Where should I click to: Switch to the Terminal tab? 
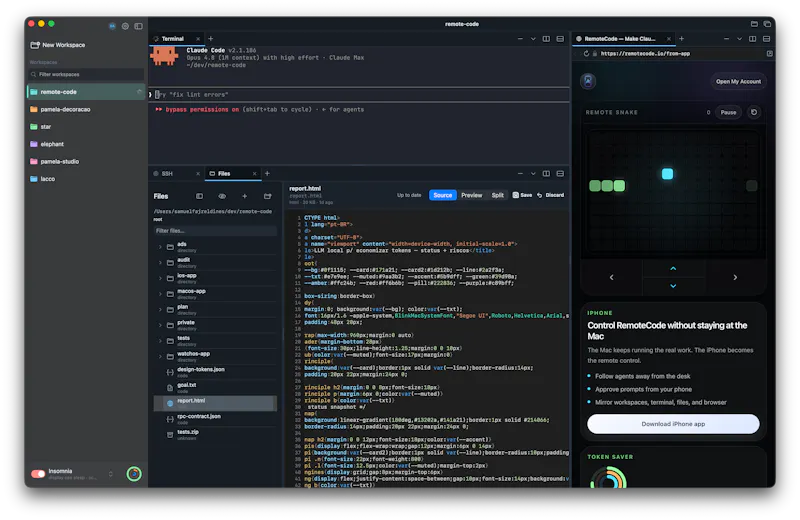coord(172,39)
